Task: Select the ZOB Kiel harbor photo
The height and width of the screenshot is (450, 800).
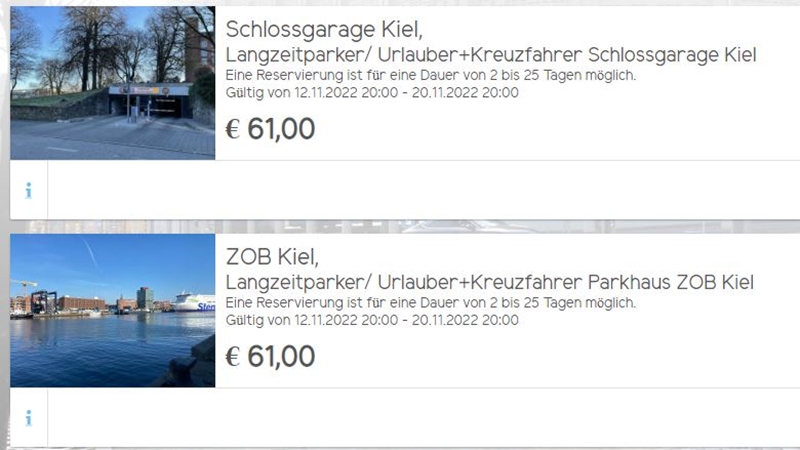Action: pos(113,310)
